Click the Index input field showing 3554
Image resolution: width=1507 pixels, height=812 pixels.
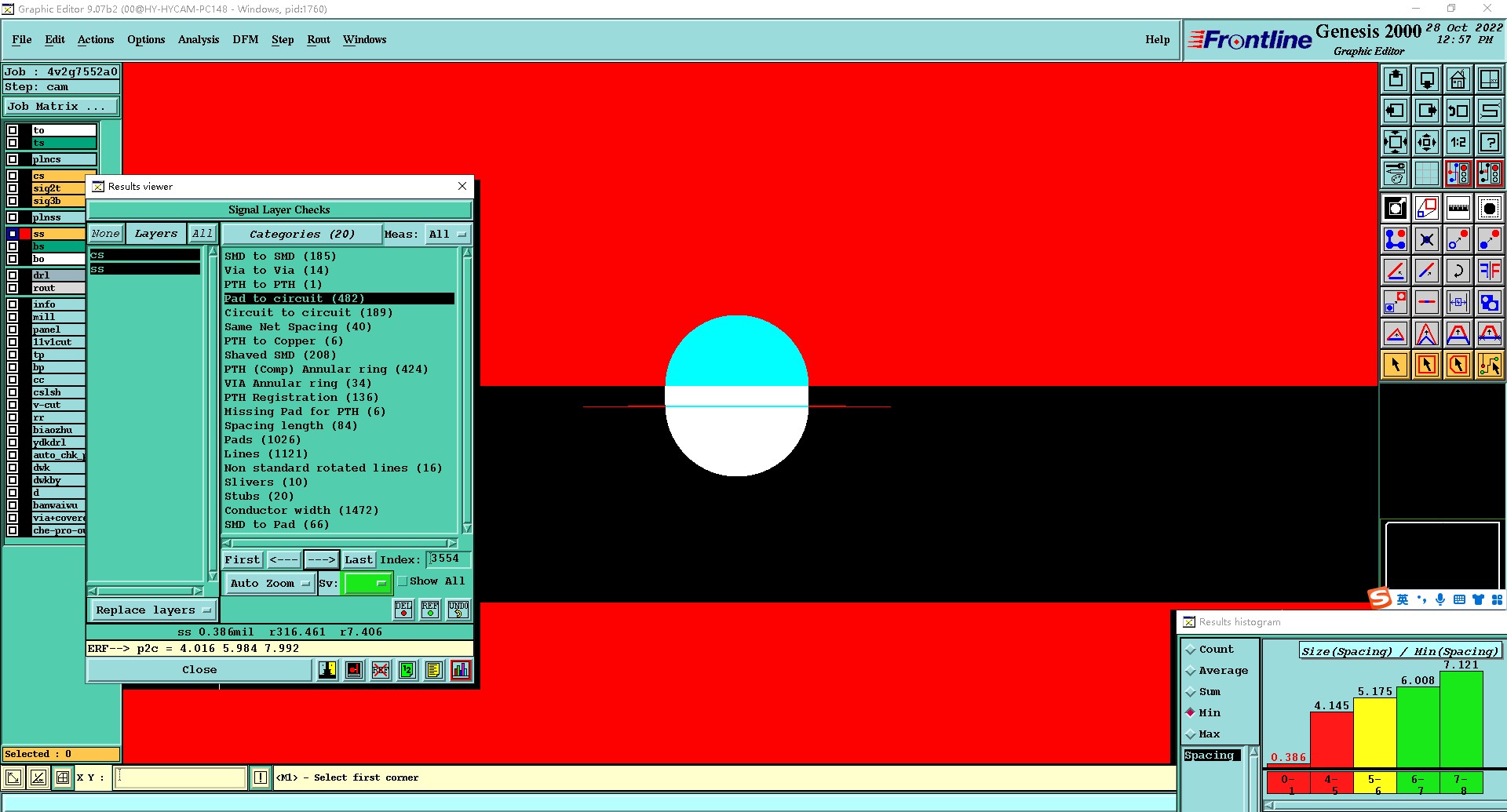(449, 559)
